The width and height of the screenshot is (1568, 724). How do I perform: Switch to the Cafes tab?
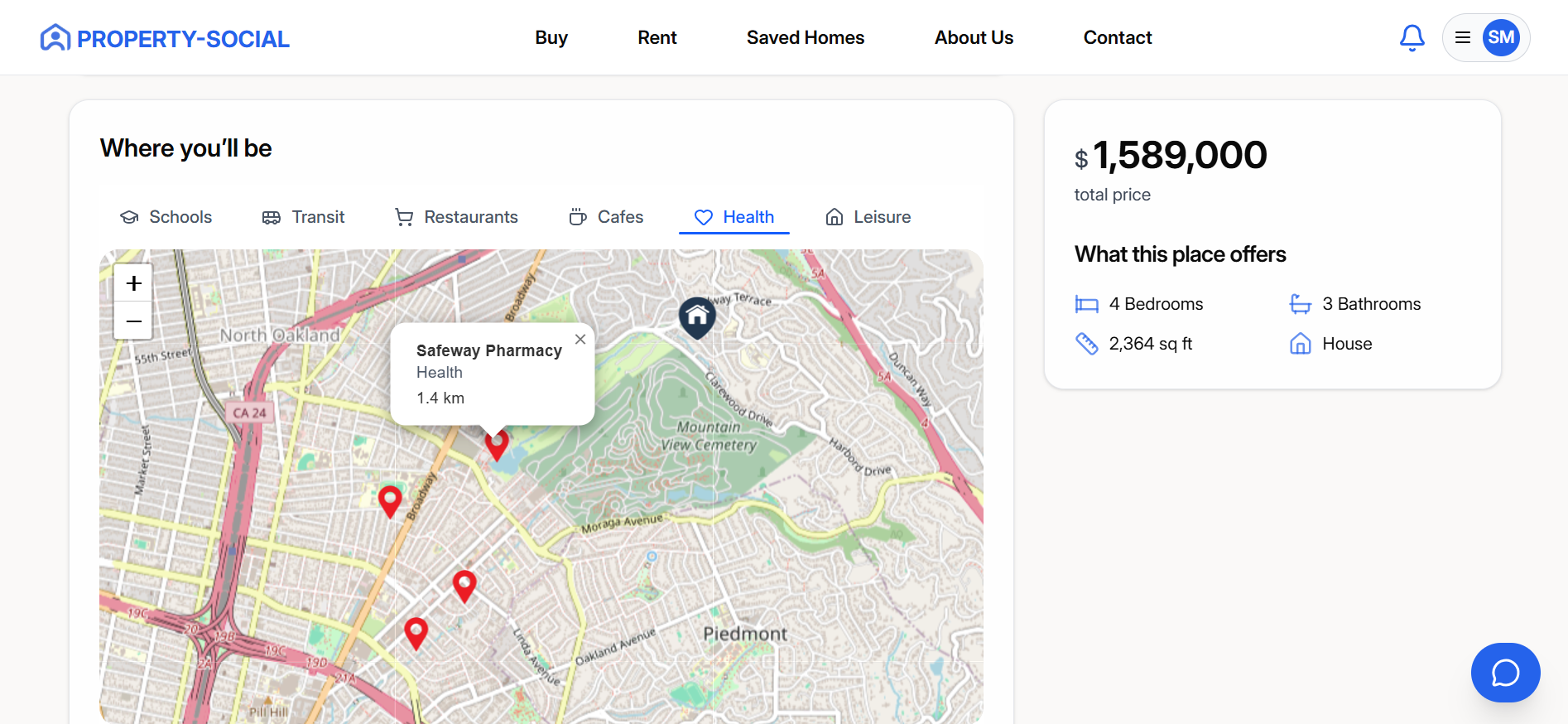point(606,217)
